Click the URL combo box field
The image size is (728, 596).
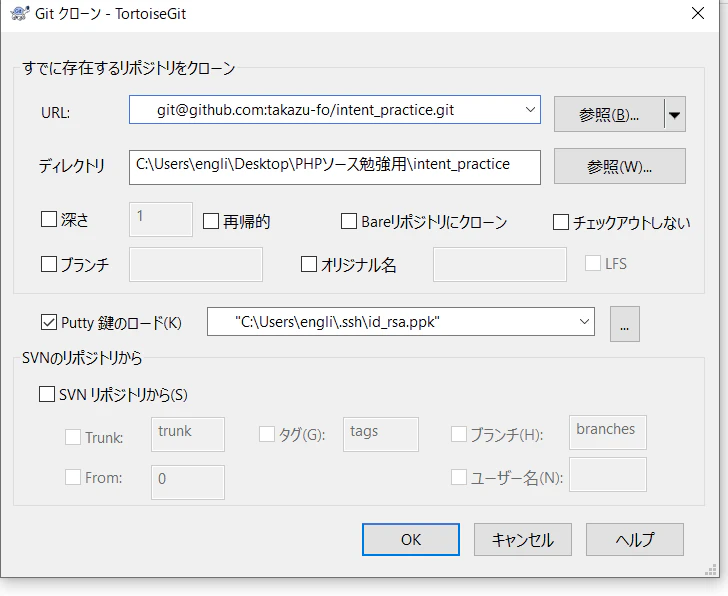(x=334, y=110)
